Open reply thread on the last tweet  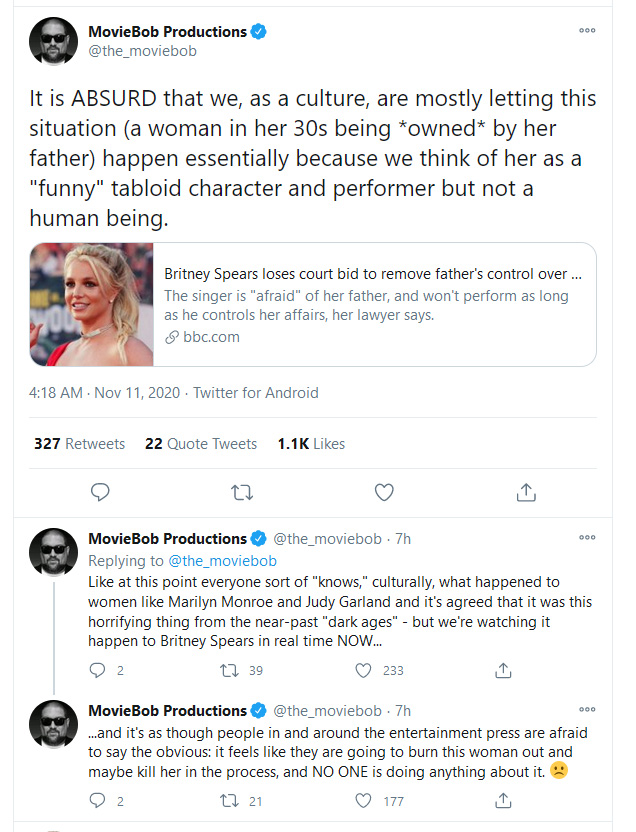[98, 801]
